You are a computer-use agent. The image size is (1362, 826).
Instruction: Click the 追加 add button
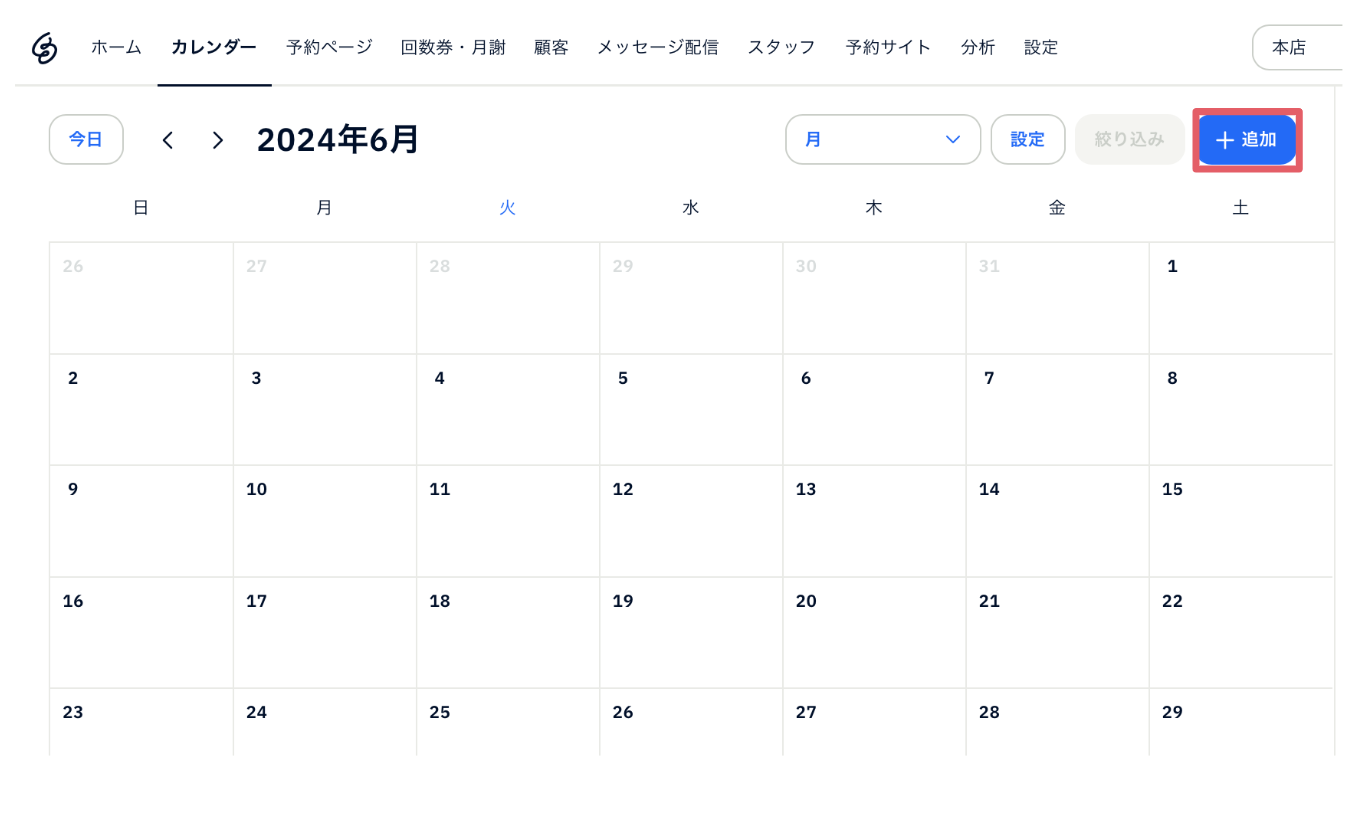point(1247,140)
